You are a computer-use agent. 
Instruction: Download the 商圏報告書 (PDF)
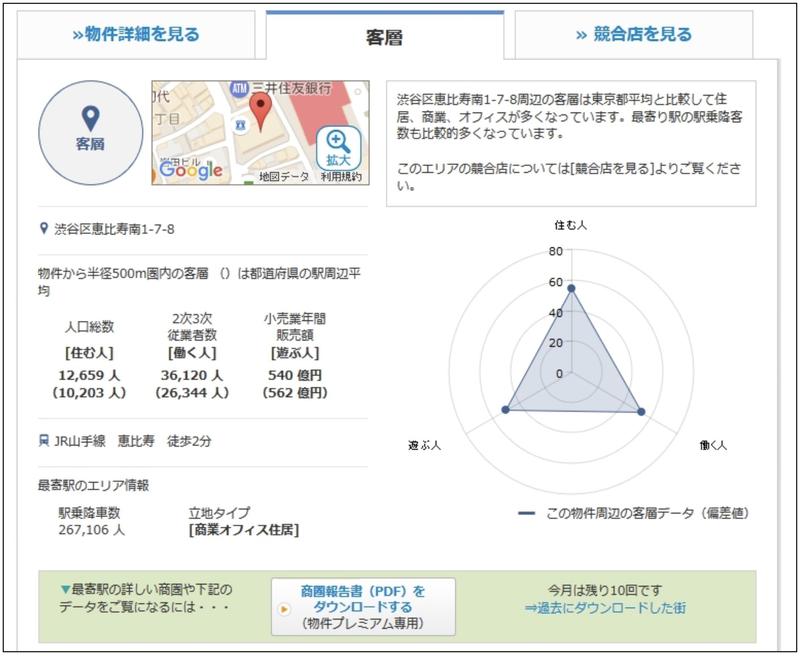(x=363, y=607)
